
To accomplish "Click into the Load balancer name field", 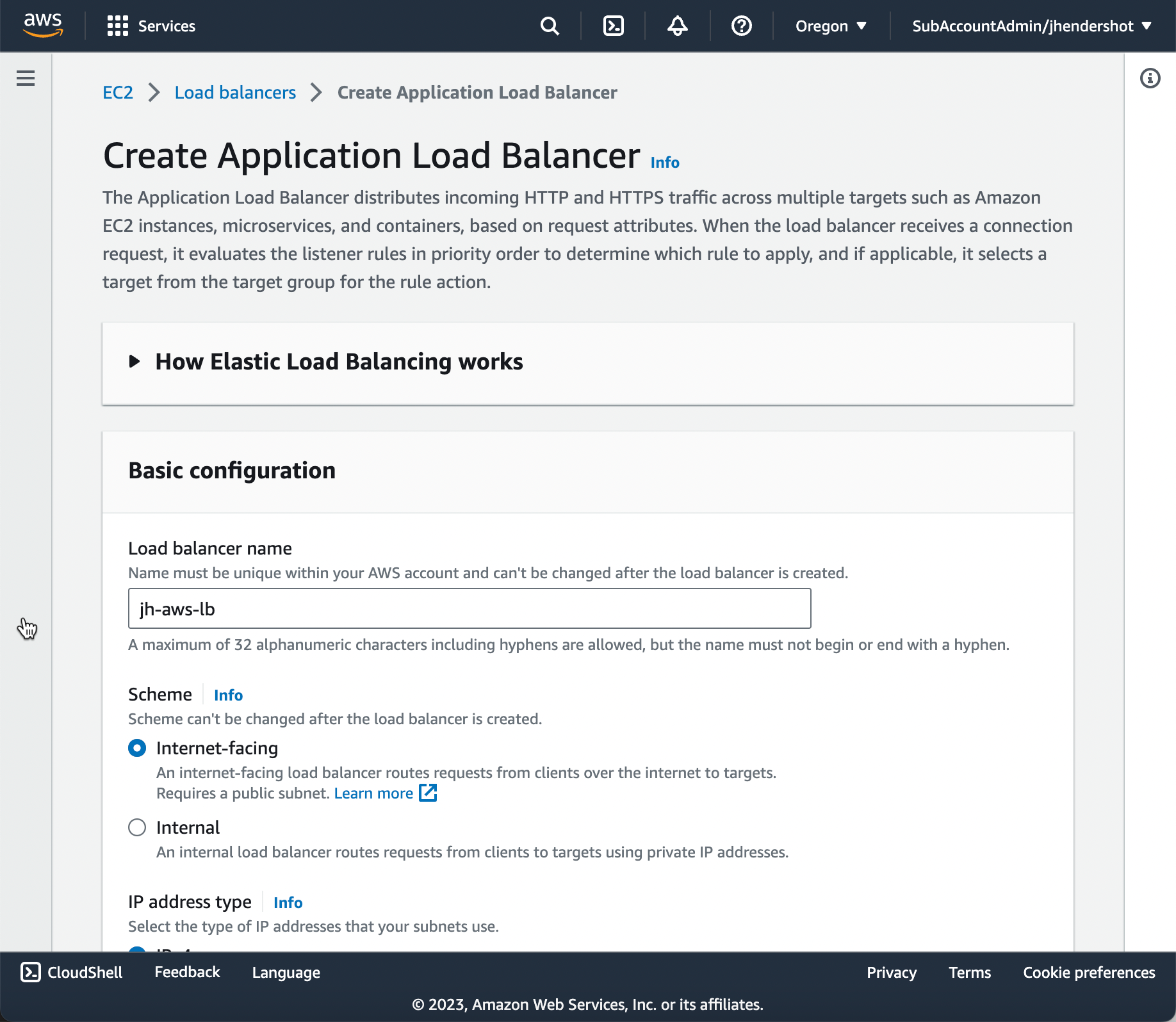I will tap(469, 609).
